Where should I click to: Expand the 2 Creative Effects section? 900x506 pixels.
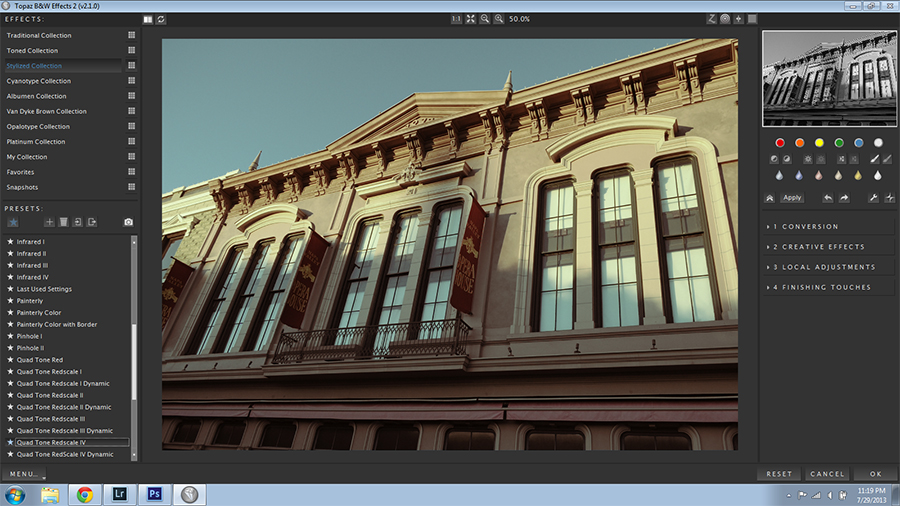pos(830,247)
